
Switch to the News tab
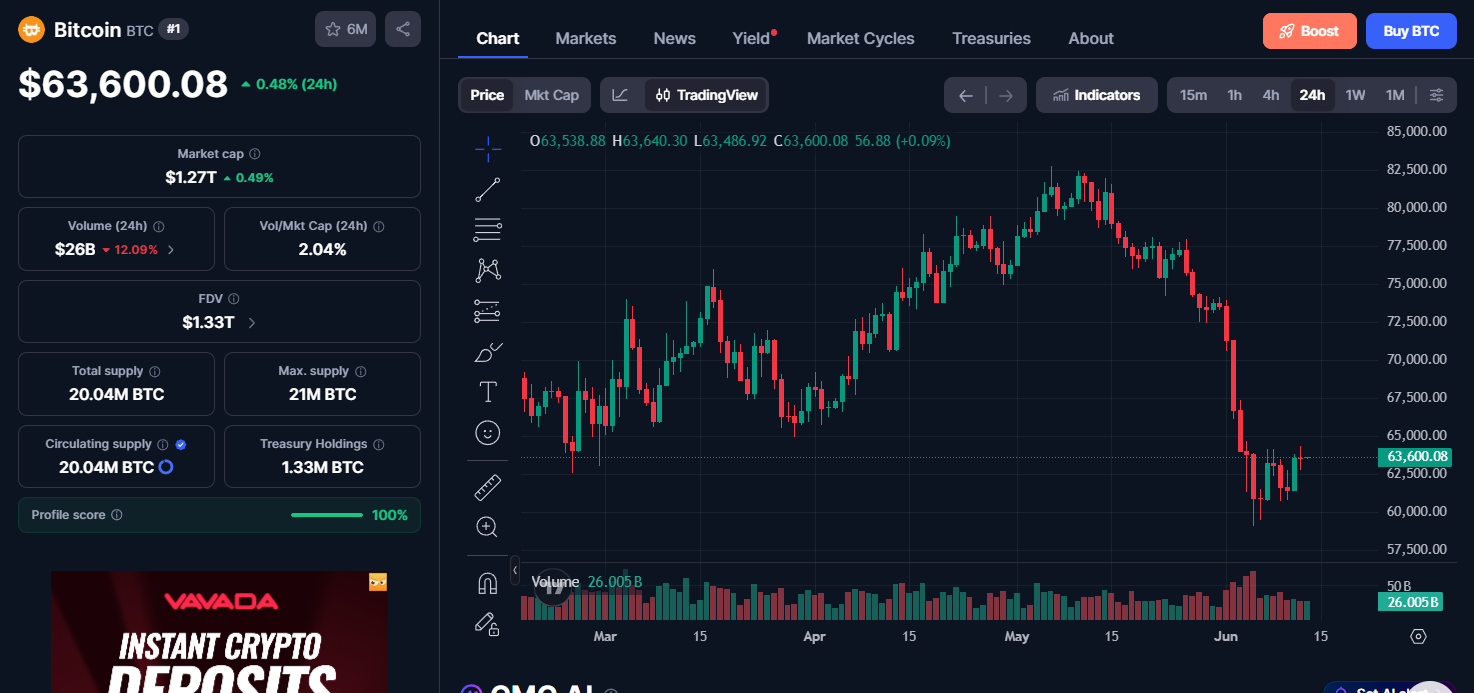(675, 38)
